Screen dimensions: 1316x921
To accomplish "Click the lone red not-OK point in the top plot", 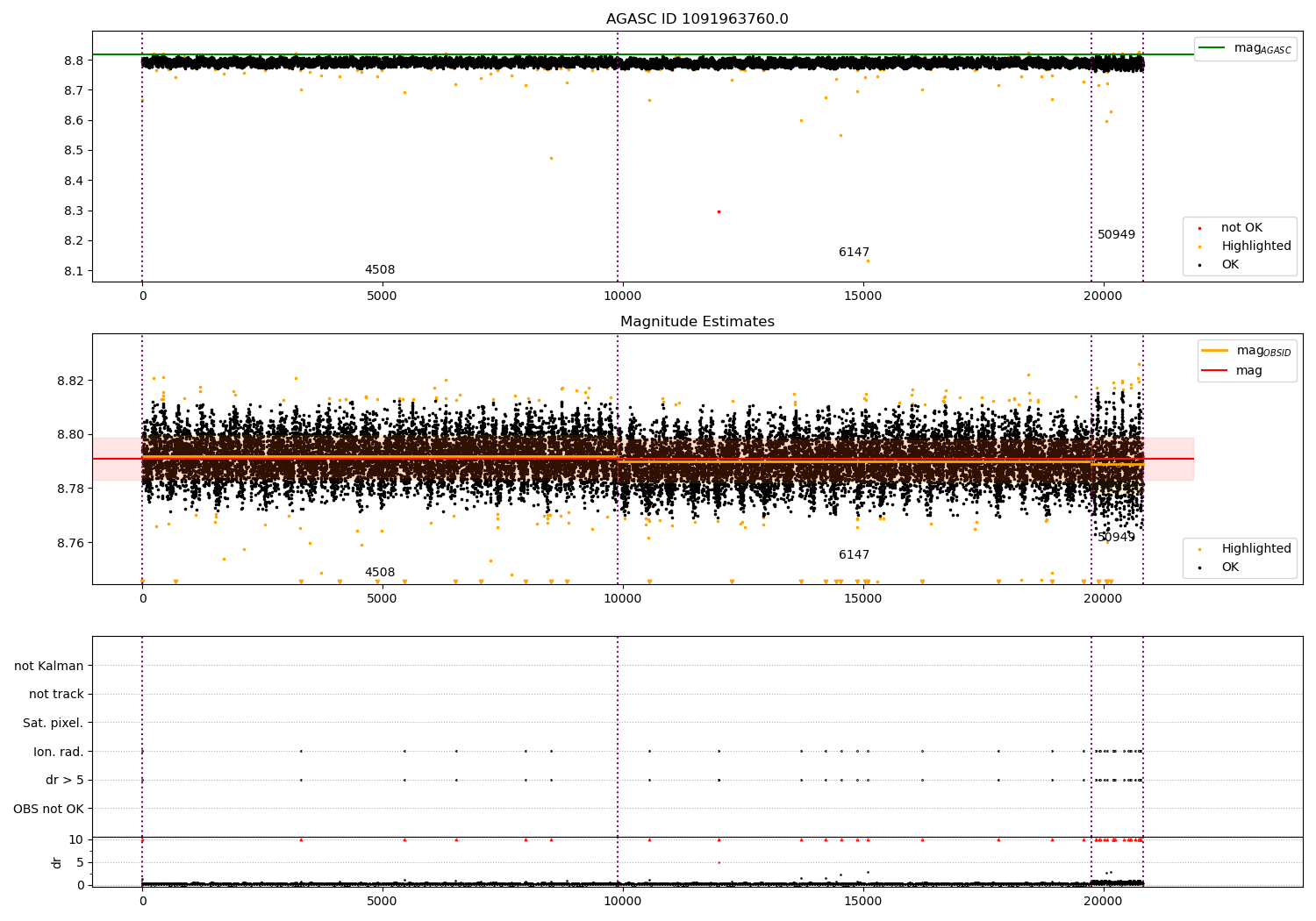I will (719, 211).
